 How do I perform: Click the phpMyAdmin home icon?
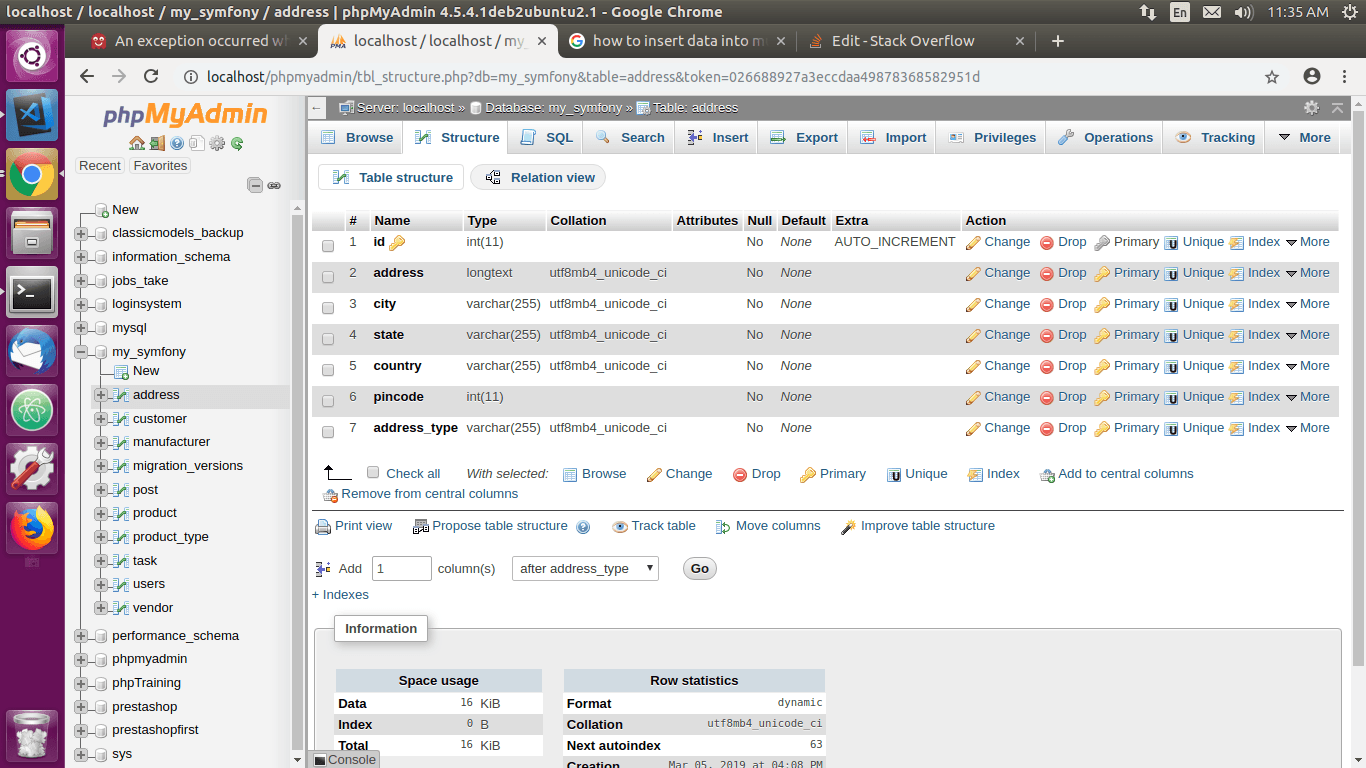136,143
